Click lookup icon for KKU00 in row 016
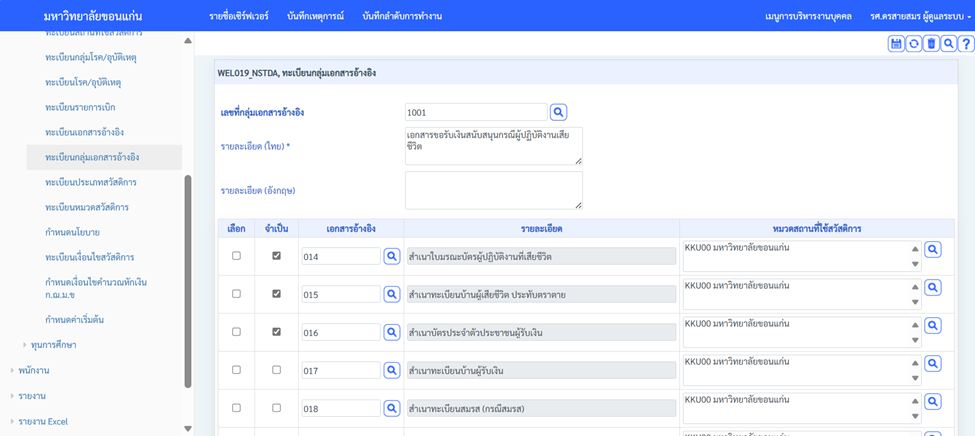975x436 pixels. tap(932, 326)
